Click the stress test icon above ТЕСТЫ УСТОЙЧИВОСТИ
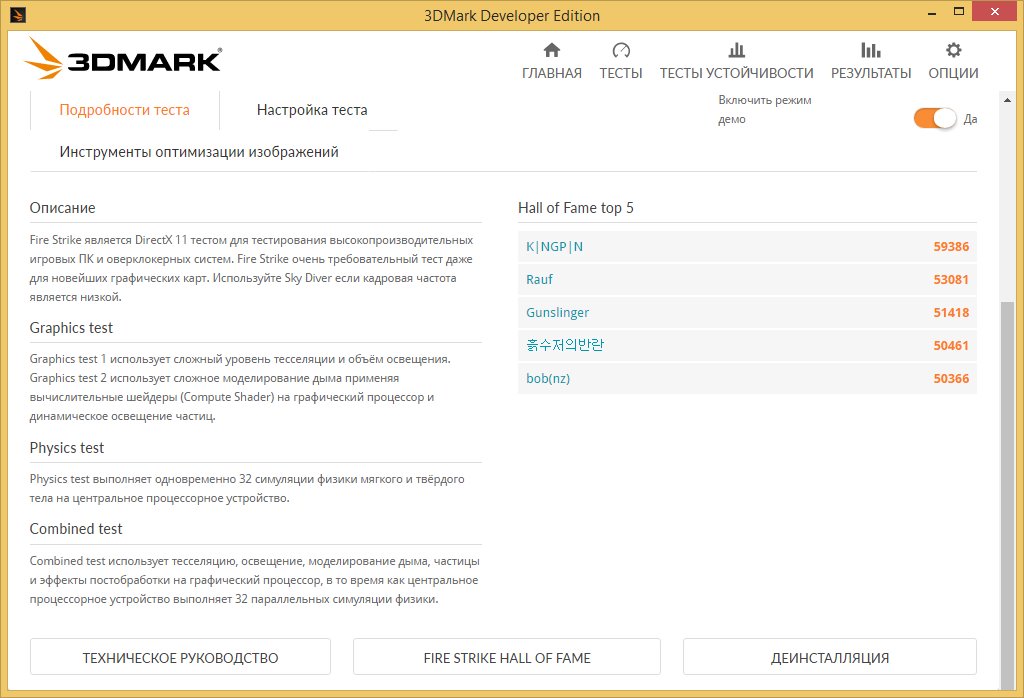1024x698 pixels. tap(737, 50)
